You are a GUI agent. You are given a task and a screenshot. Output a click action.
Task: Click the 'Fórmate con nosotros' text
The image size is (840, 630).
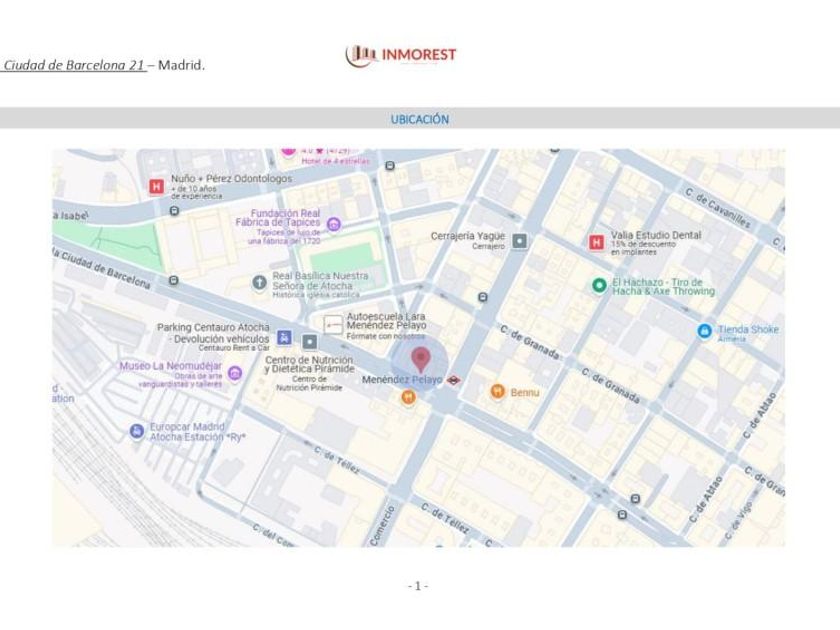386,336
